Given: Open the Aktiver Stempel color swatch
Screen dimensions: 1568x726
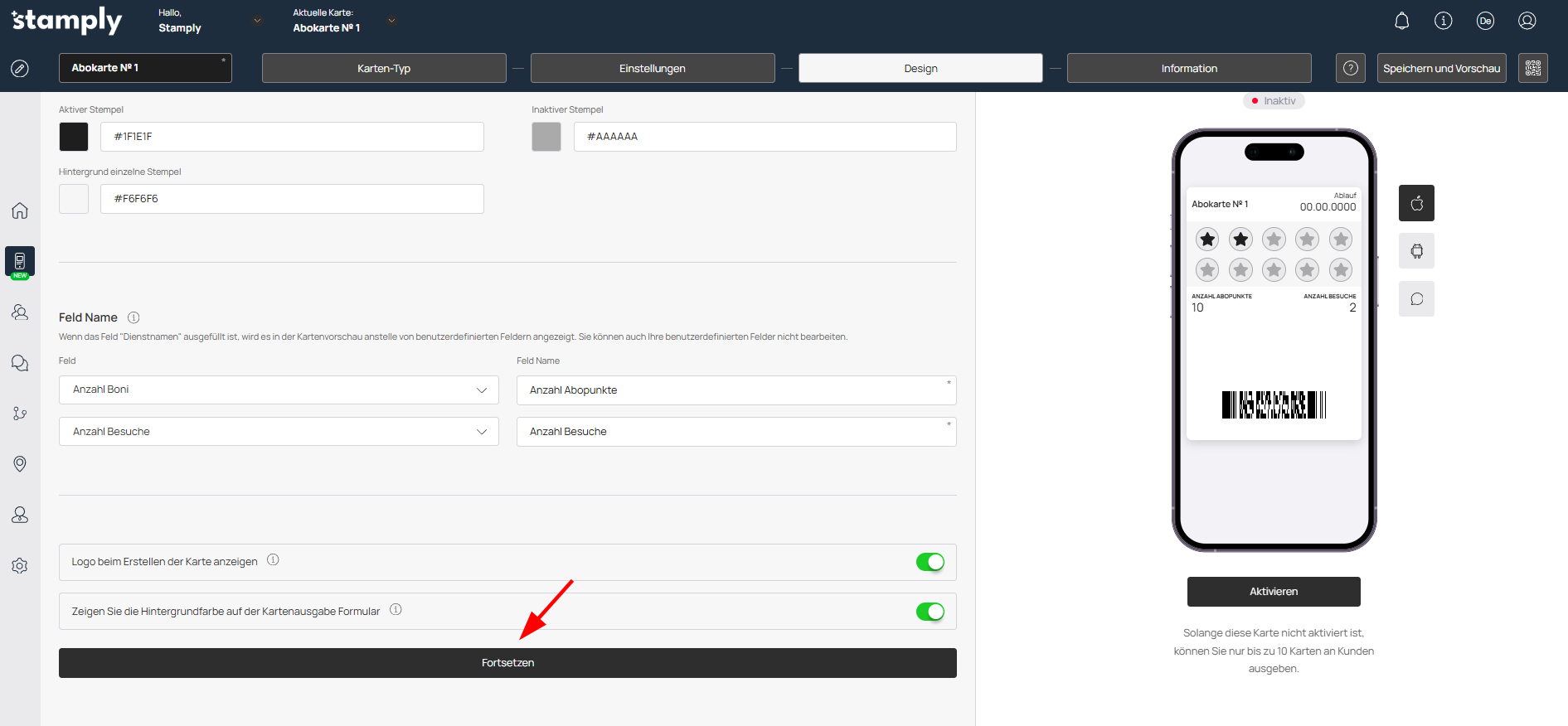Looking at the screenshot, I should (x=74, y=137).
